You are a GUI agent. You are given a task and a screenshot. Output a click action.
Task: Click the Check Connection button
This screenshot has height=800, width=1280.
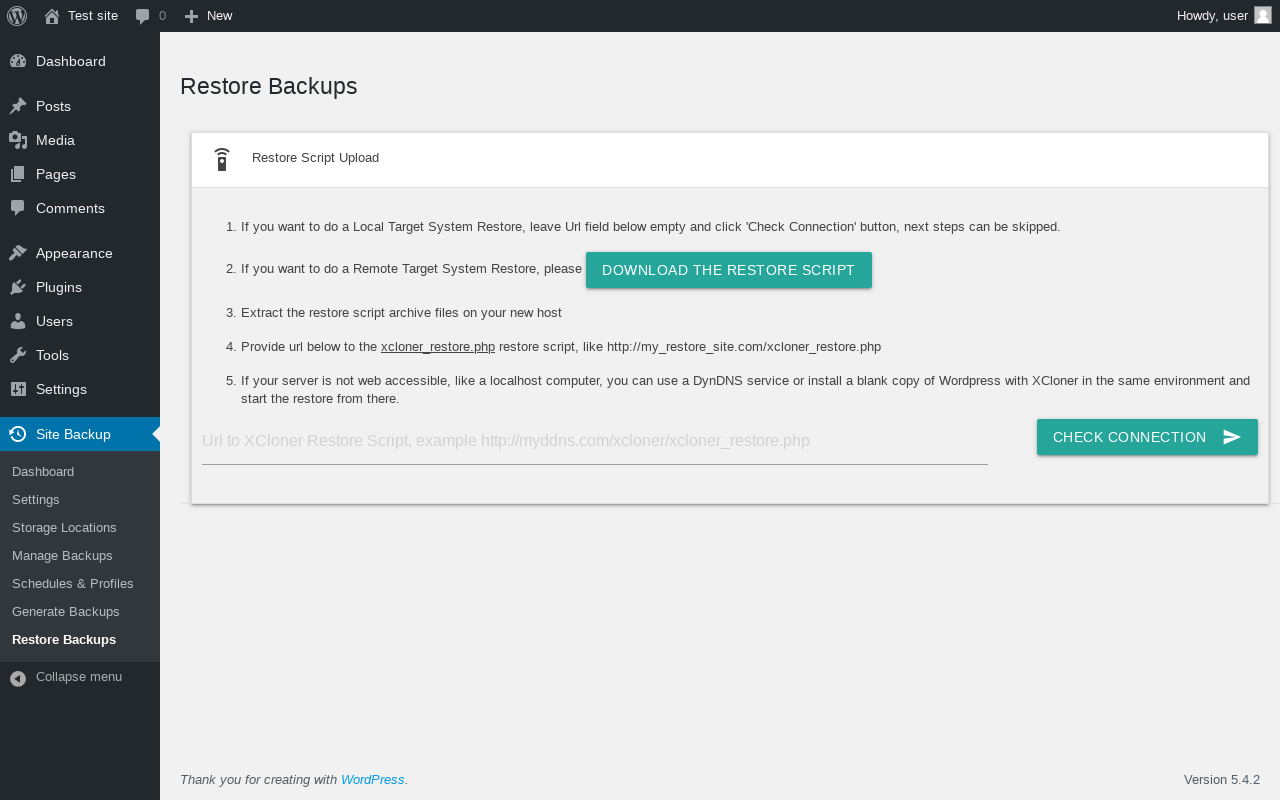1146,437
